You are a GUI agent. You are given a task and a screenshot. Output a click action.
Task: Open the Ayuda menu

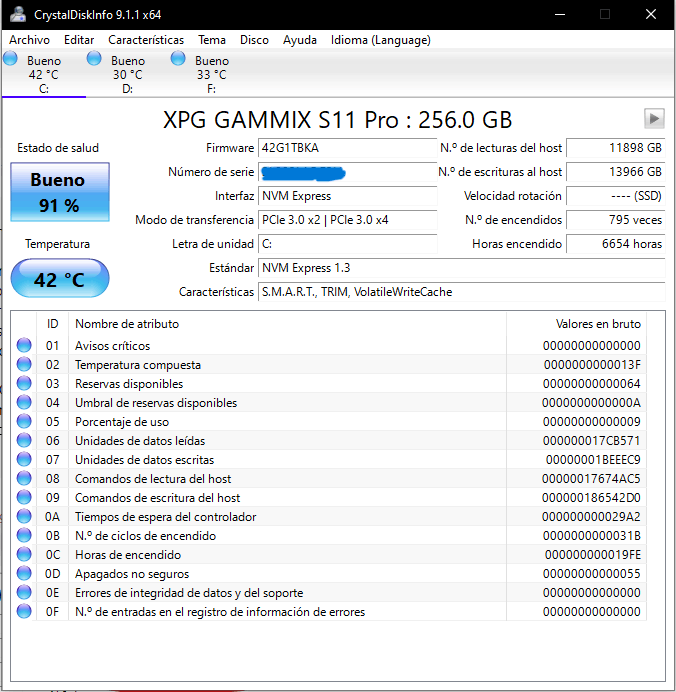coord(300,40)
